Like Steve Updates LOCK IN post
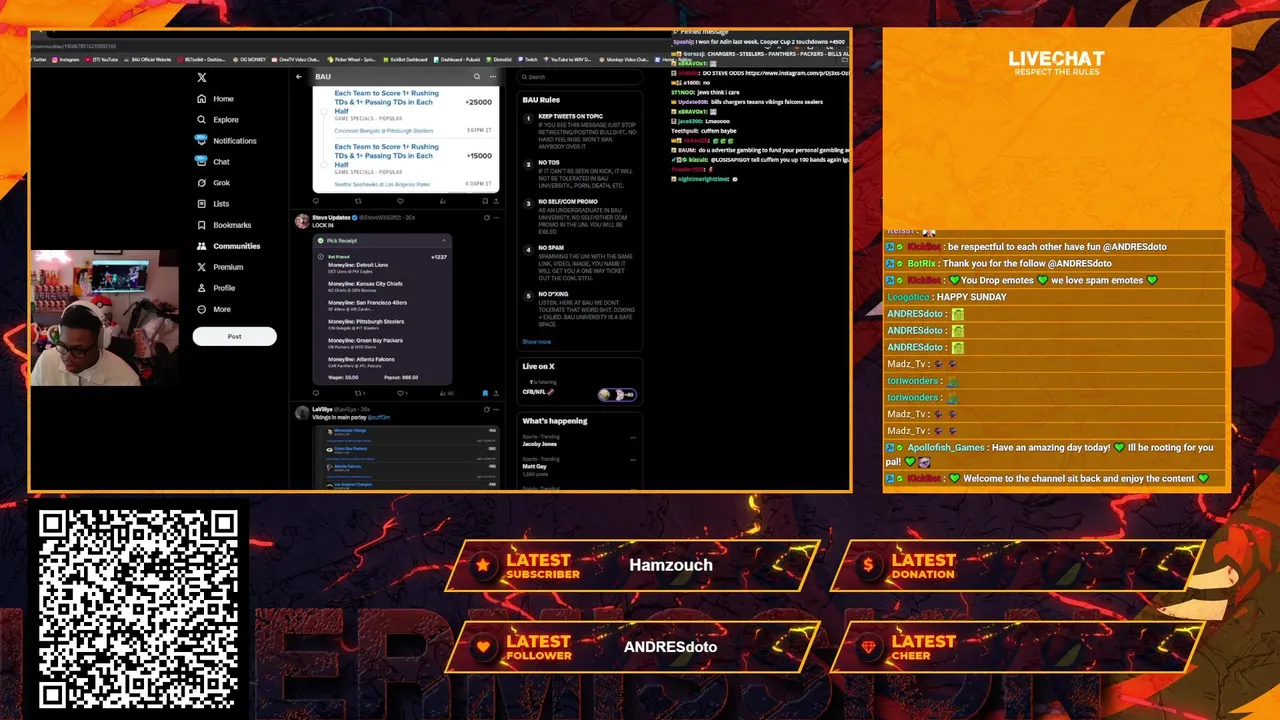1280x720 pixels. [400, 393]
